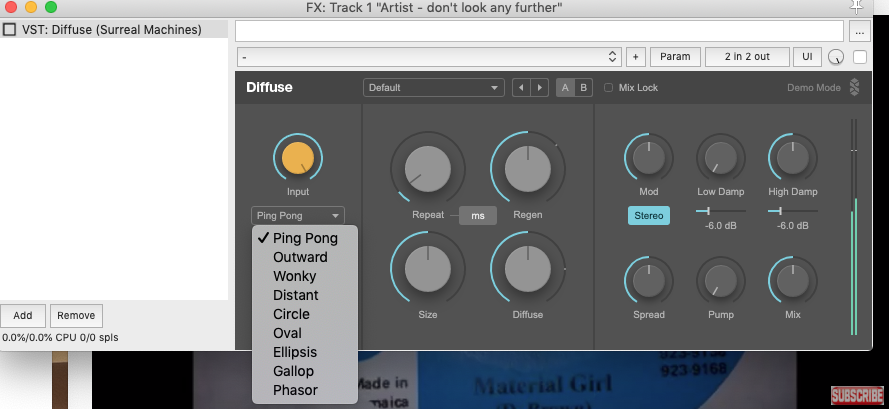Adjust the High Damp -6.0 dB slider

click(793, 211)
